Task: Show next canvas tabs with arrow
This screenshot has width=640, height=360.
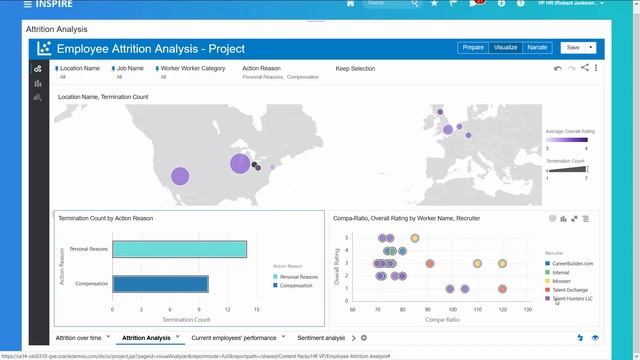Action: pyautogui.click(x=353, y=338)
